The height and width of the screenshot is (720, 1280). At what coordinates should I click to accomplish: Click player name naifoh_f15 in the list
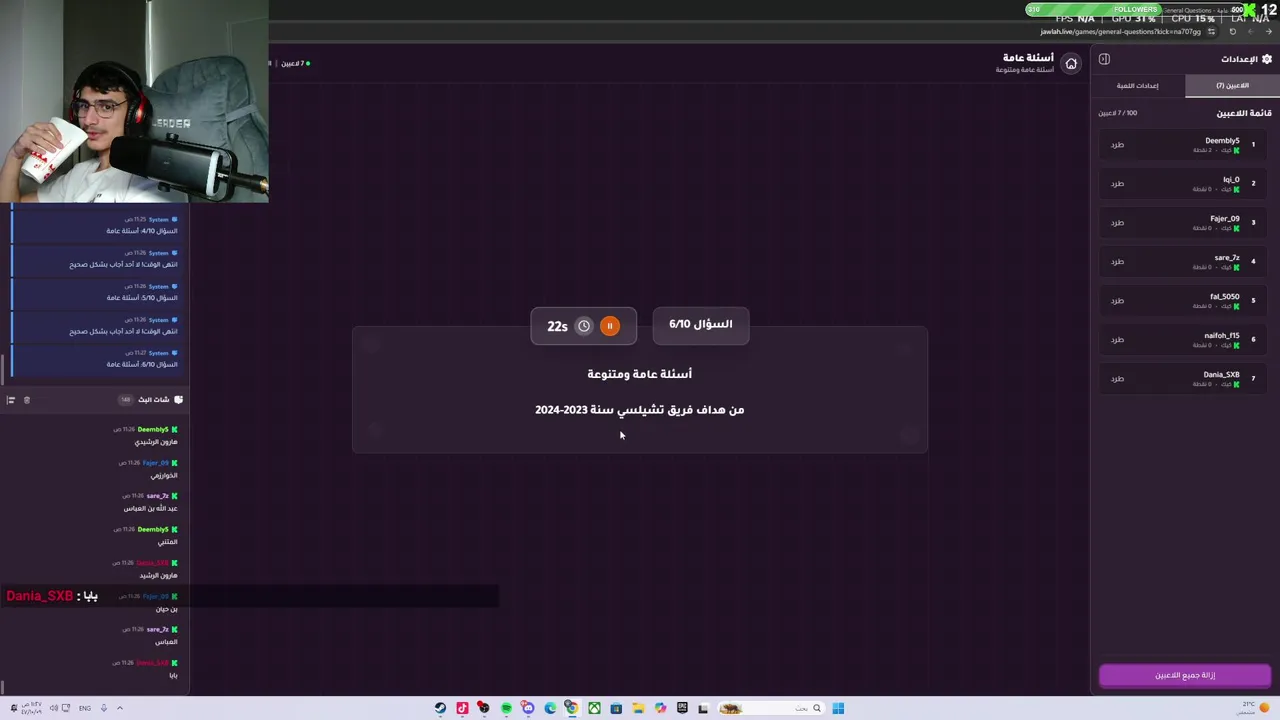[x=1222, y=336]
